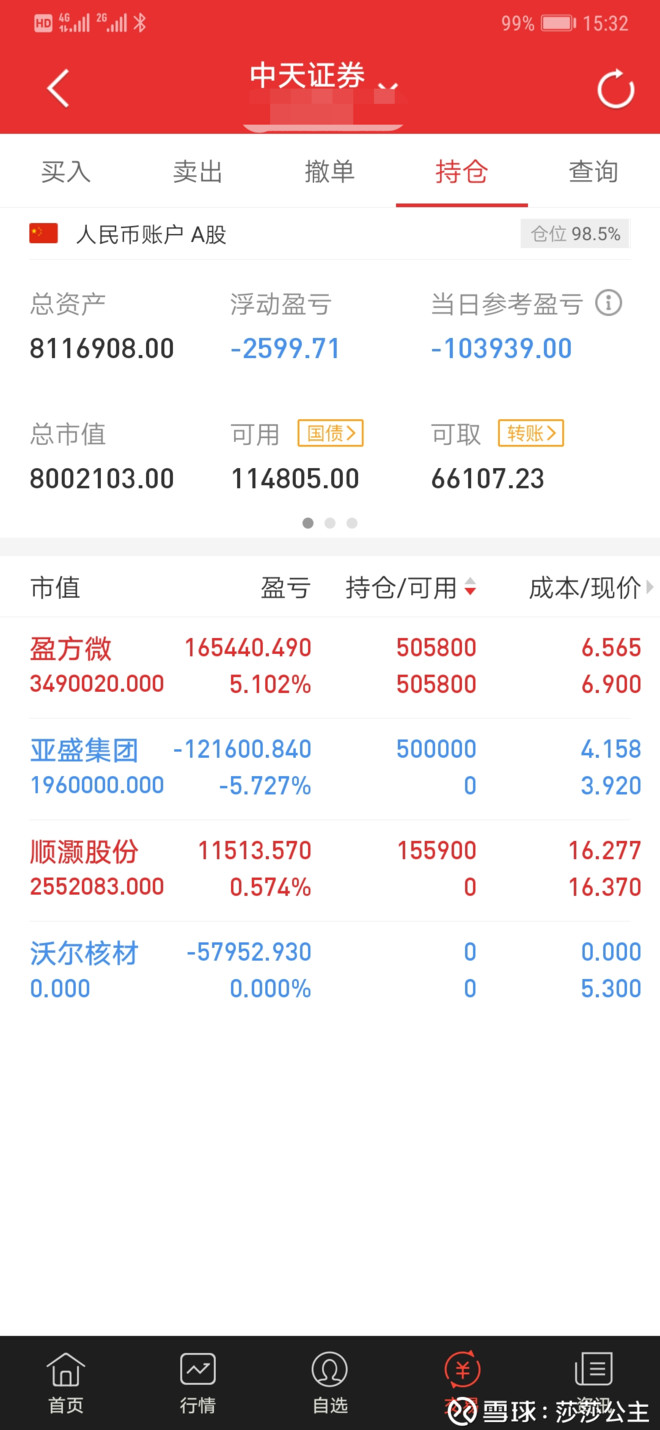Tap the back arrow icon
Screen dimensions: 660x1430
click(58, 89)
